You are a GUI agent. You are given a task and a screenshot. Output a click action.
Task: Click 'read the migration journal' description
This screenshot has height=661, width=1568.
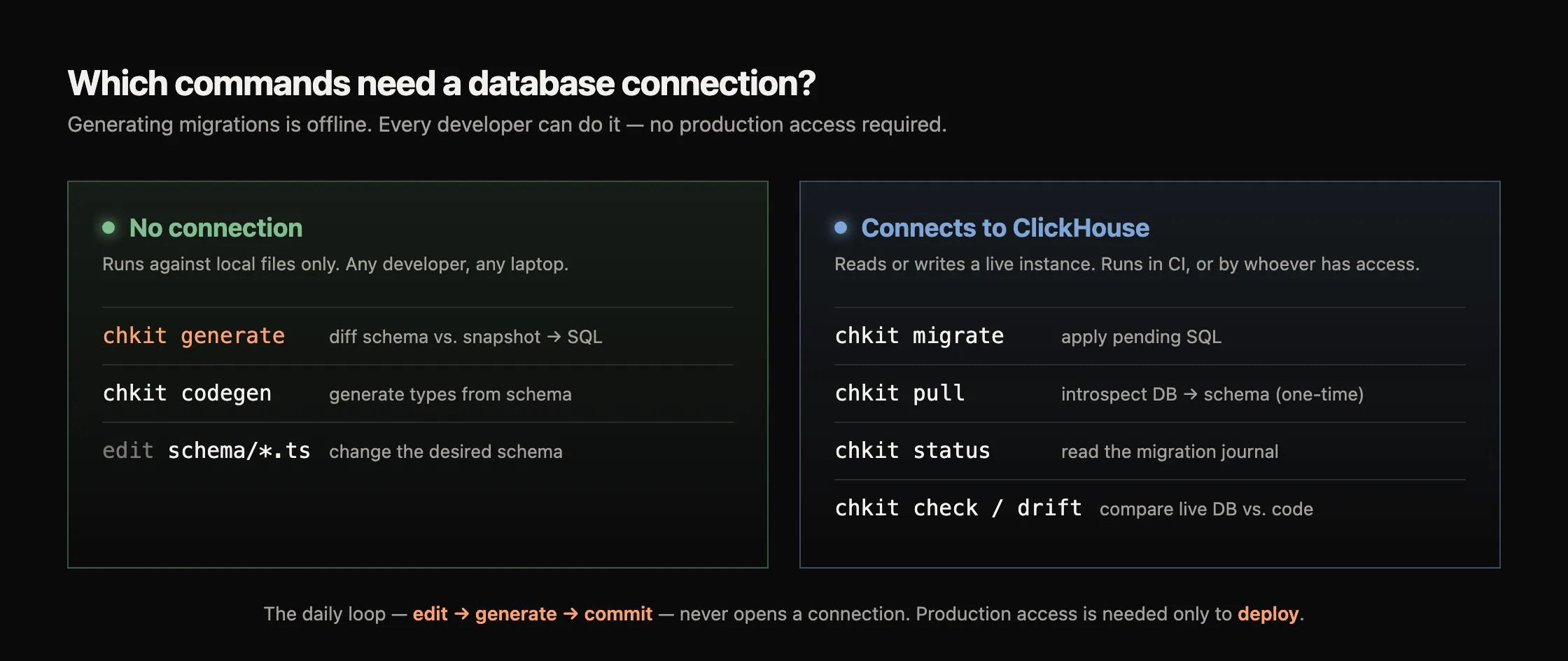(1170, 452)
